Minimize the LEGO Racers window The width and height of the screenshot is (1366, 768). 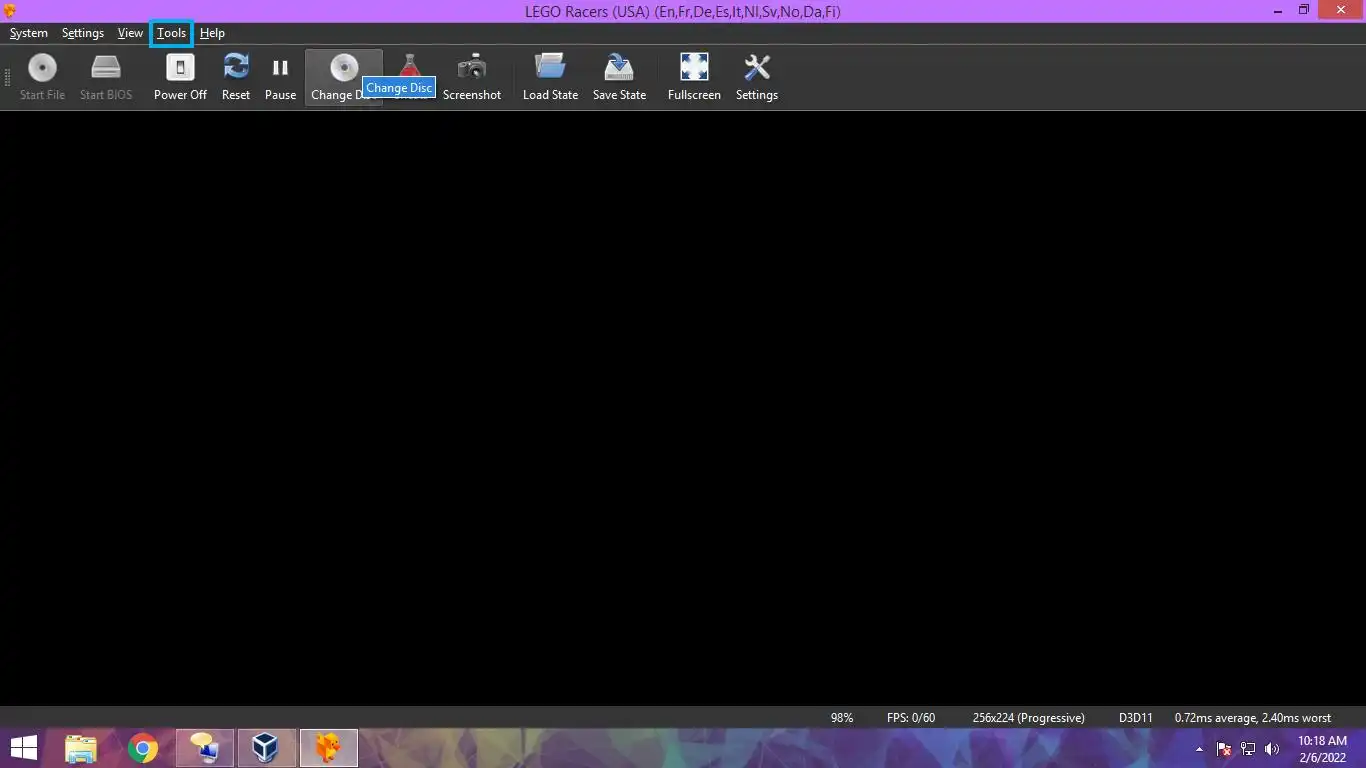point(1279,10)
